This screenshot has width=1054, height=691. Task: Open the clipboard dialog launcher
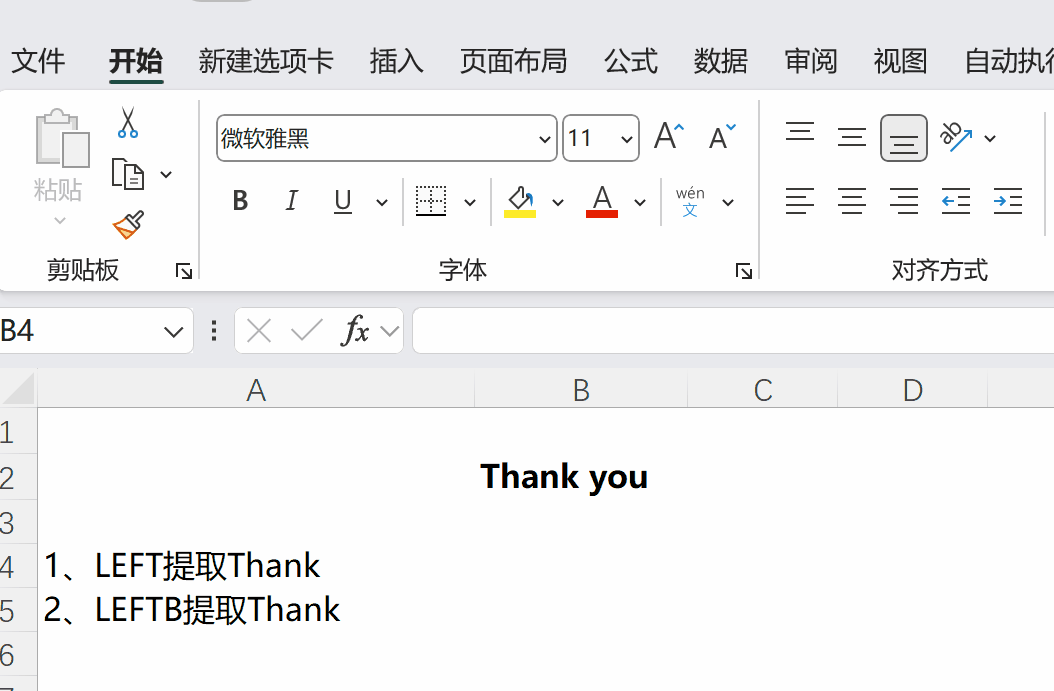(x=184, y=271)
